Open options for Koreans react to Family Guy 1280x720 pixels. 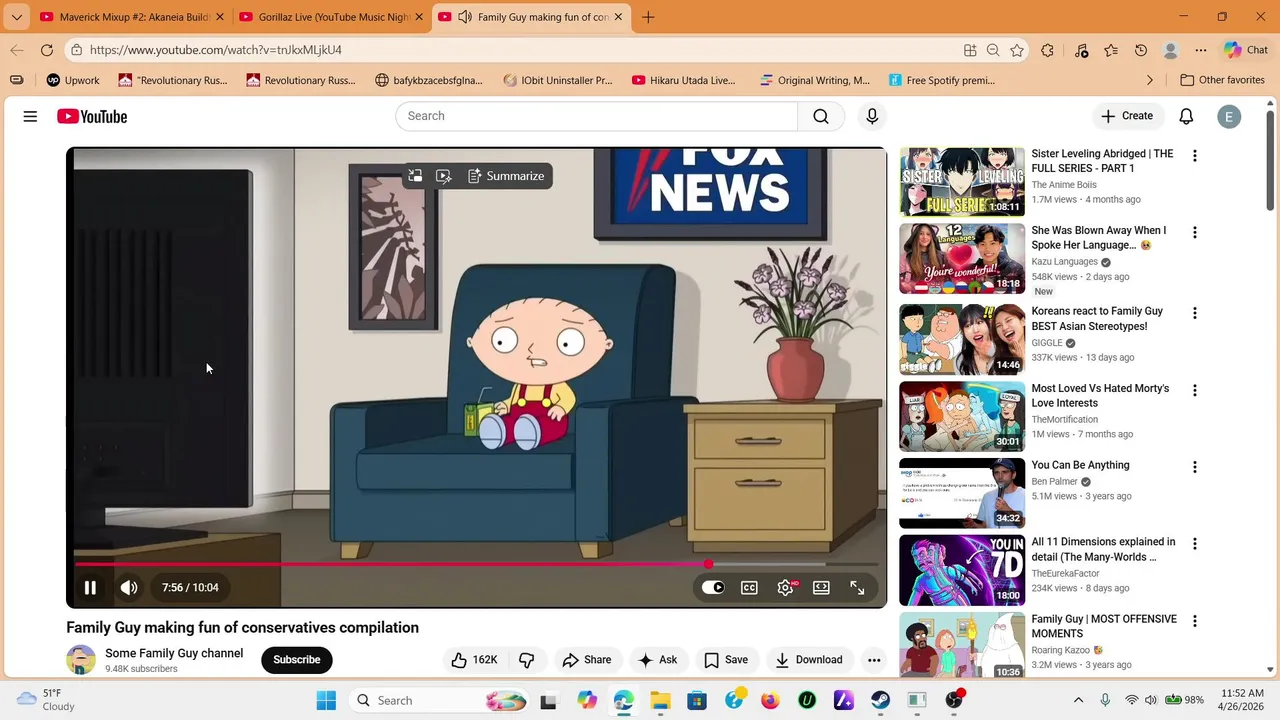click(1194, 314)
